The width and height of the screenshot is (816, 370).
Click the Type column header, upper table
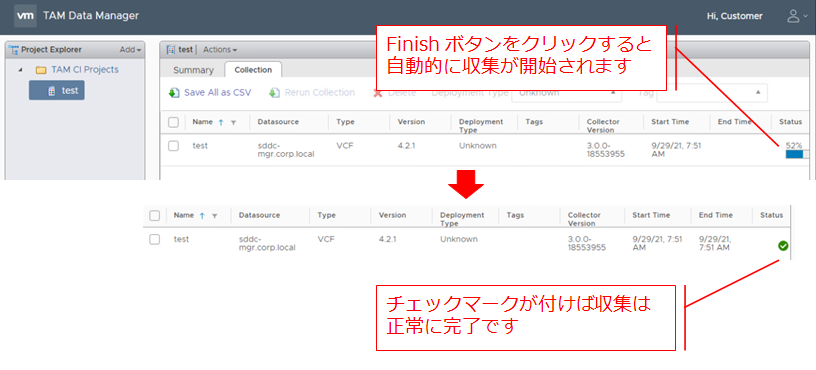(345, 122)
